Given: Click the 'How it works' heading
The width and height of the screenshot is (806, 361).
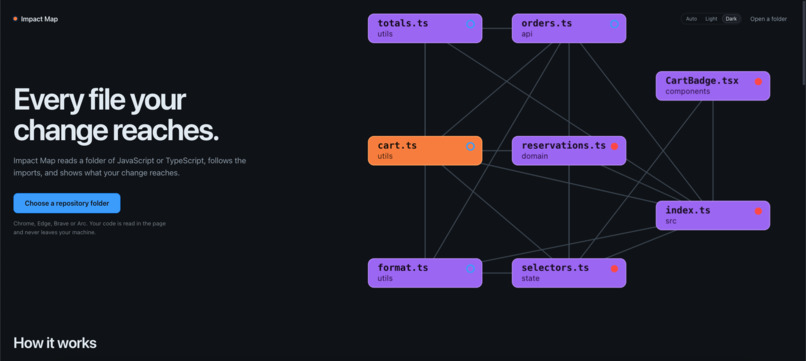Looking at the screenshot, I should [x=55, y=343].
